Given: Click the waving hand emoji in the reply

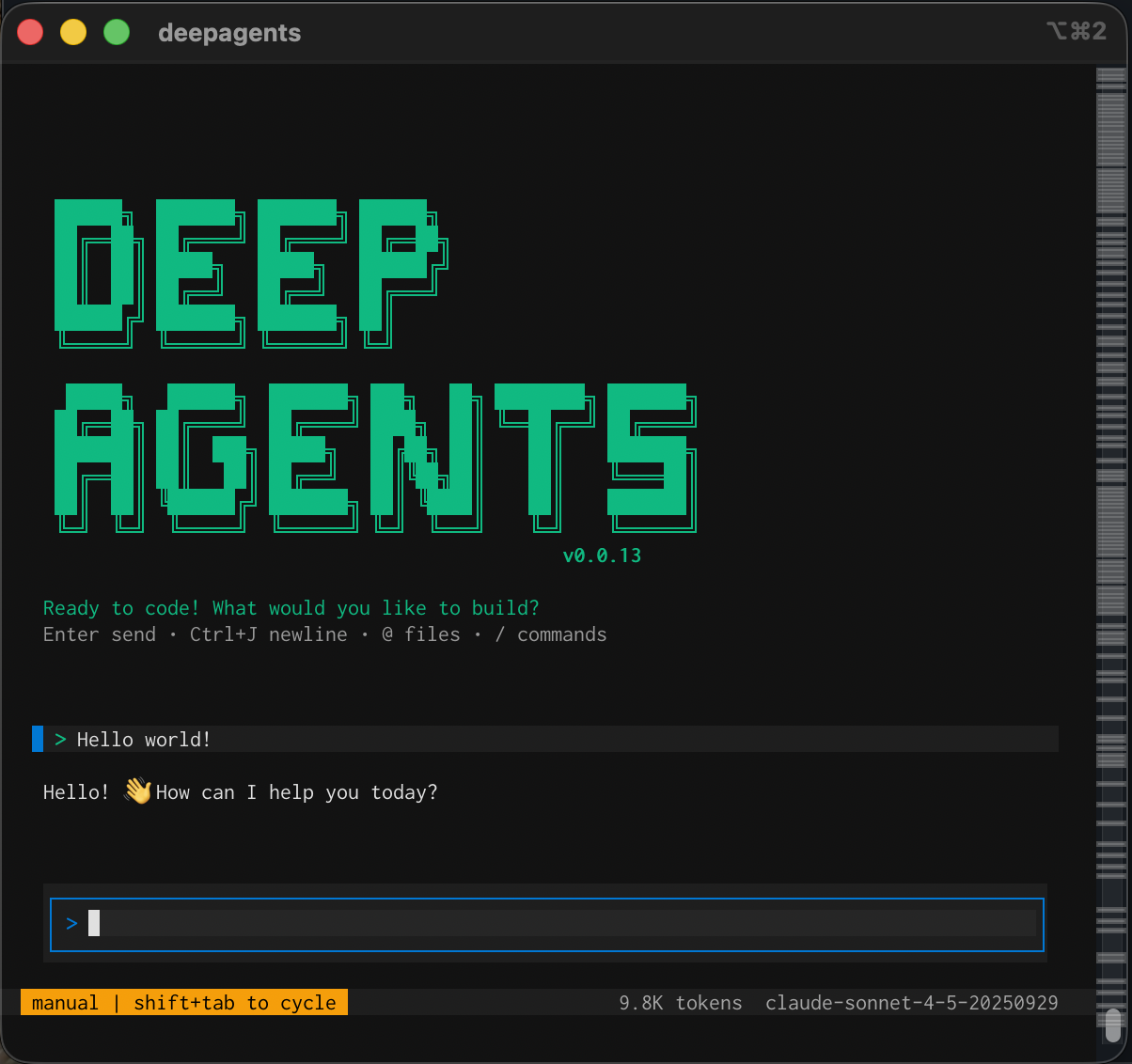Looking at the screenshot, I should (136, 790).
